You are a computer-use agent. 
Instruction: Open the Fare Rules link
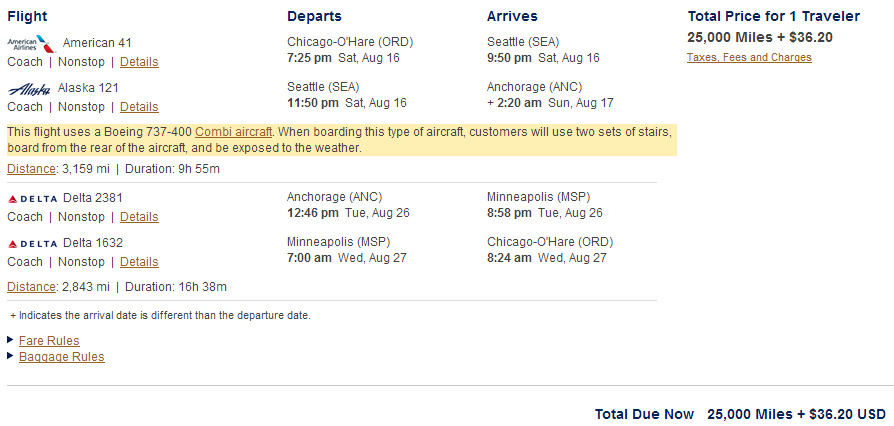coord(49,341)
